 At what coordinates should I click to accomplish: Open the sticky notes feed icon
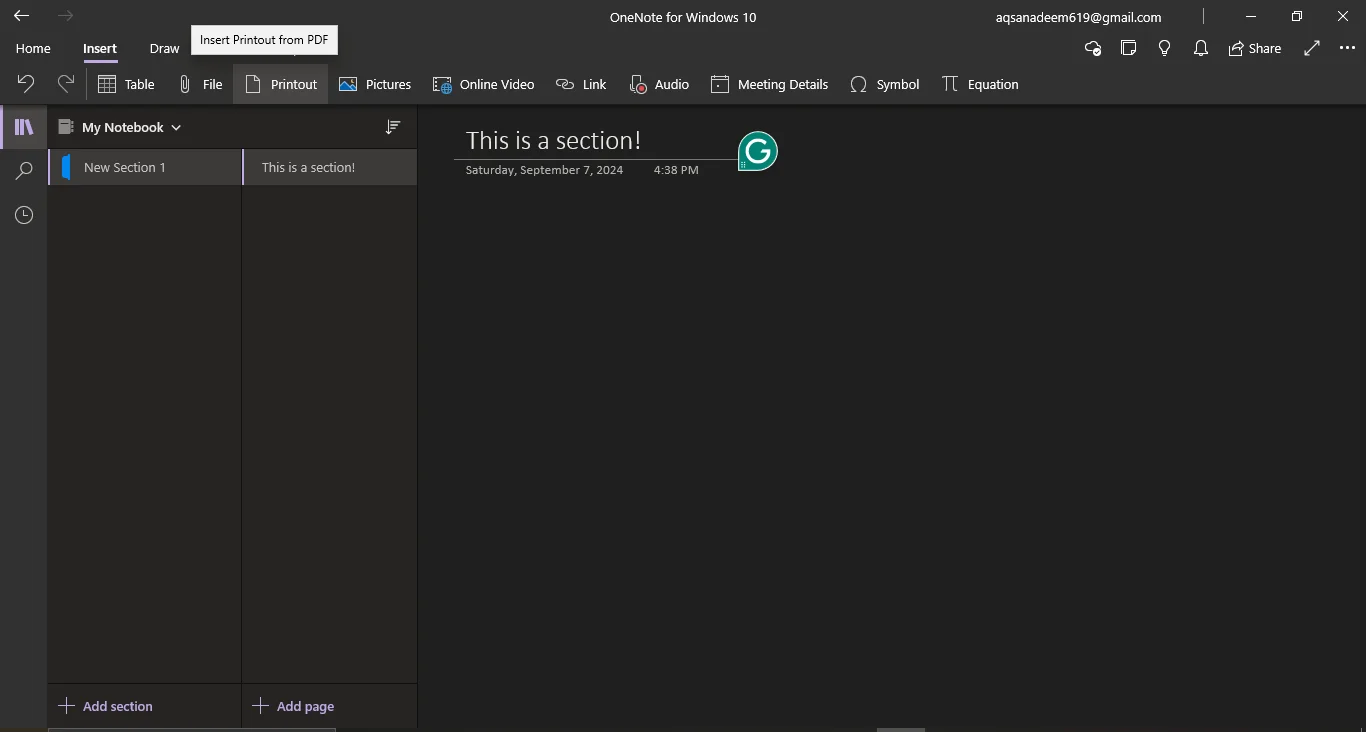point(1129,48)
